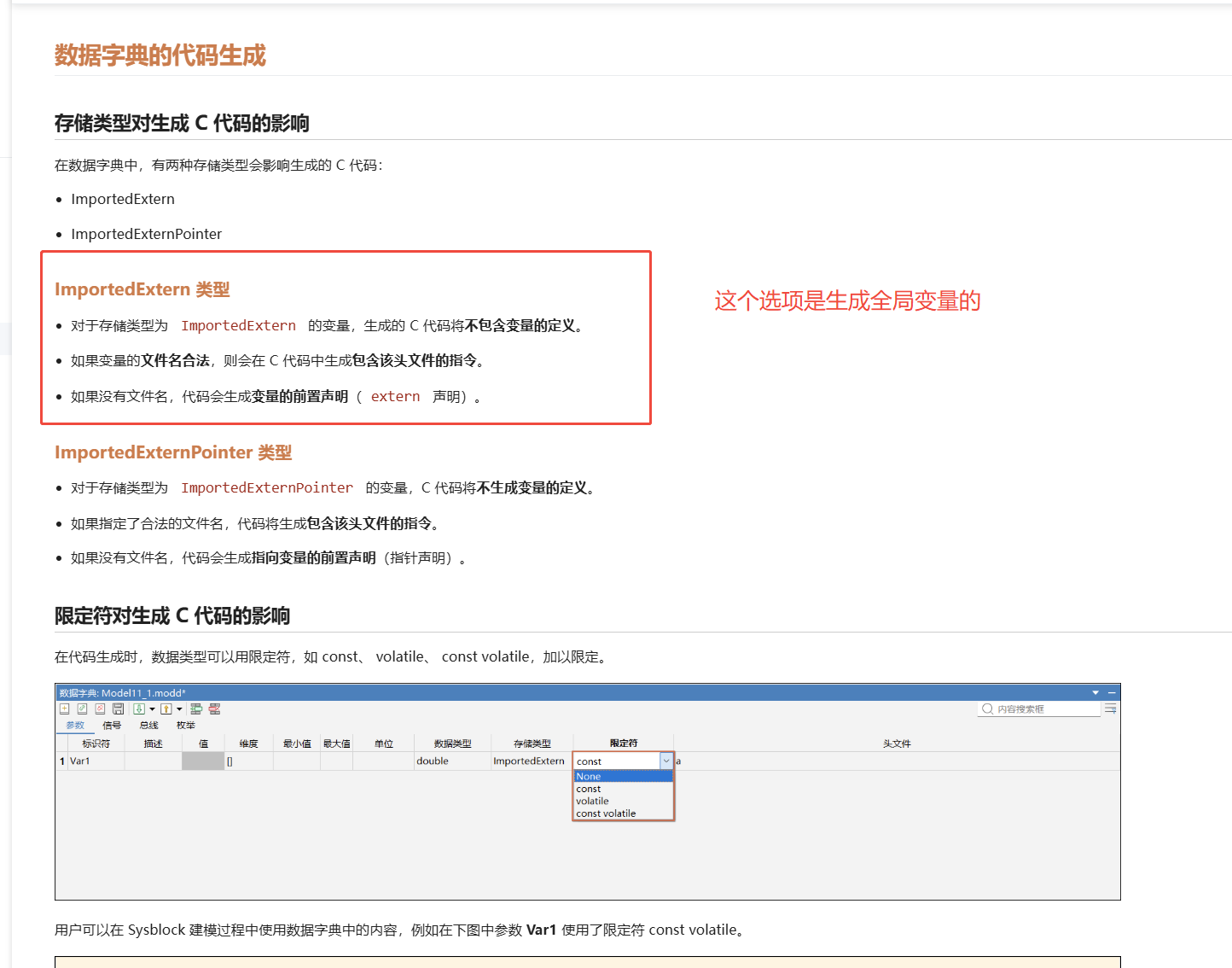
Task: Click the 最大值 column header
Action: click(336, 743)
